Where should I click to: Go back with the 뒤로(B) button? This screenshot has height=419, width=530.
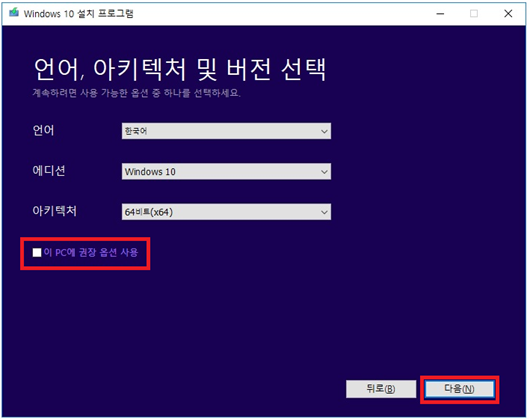[381, 389]
